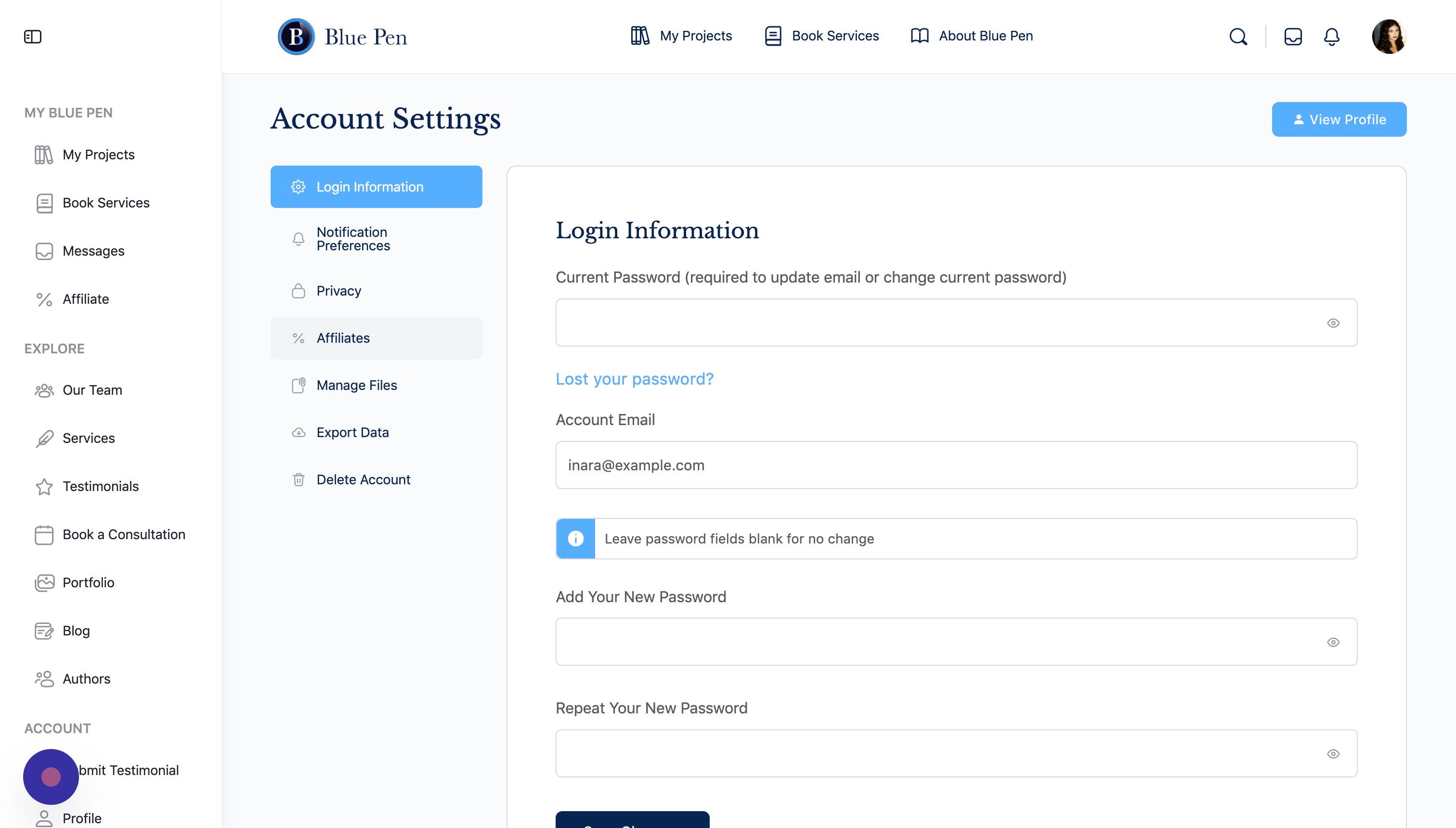Click into the Account Email field
Screen dimensions: 1456x828
(x=956, y=465)
